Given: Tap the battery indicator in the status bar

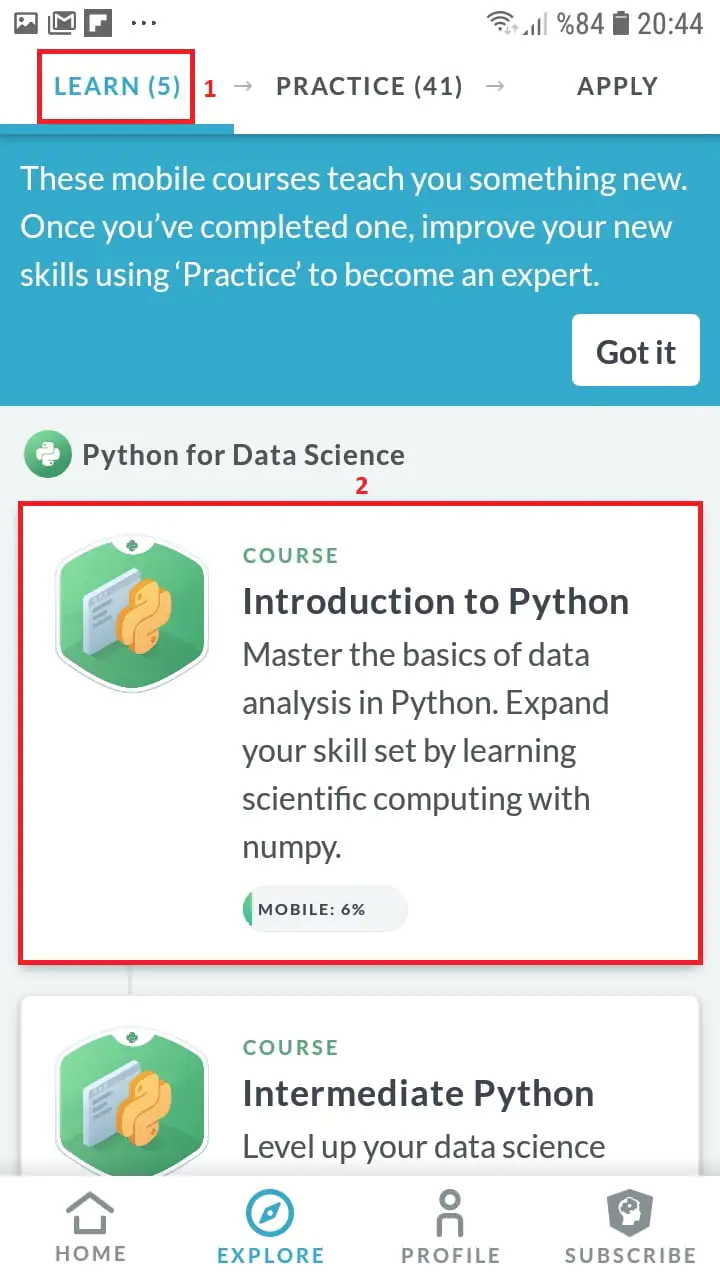Looking at the screenshot, I should pyautogui.click(x=622, y=22).
